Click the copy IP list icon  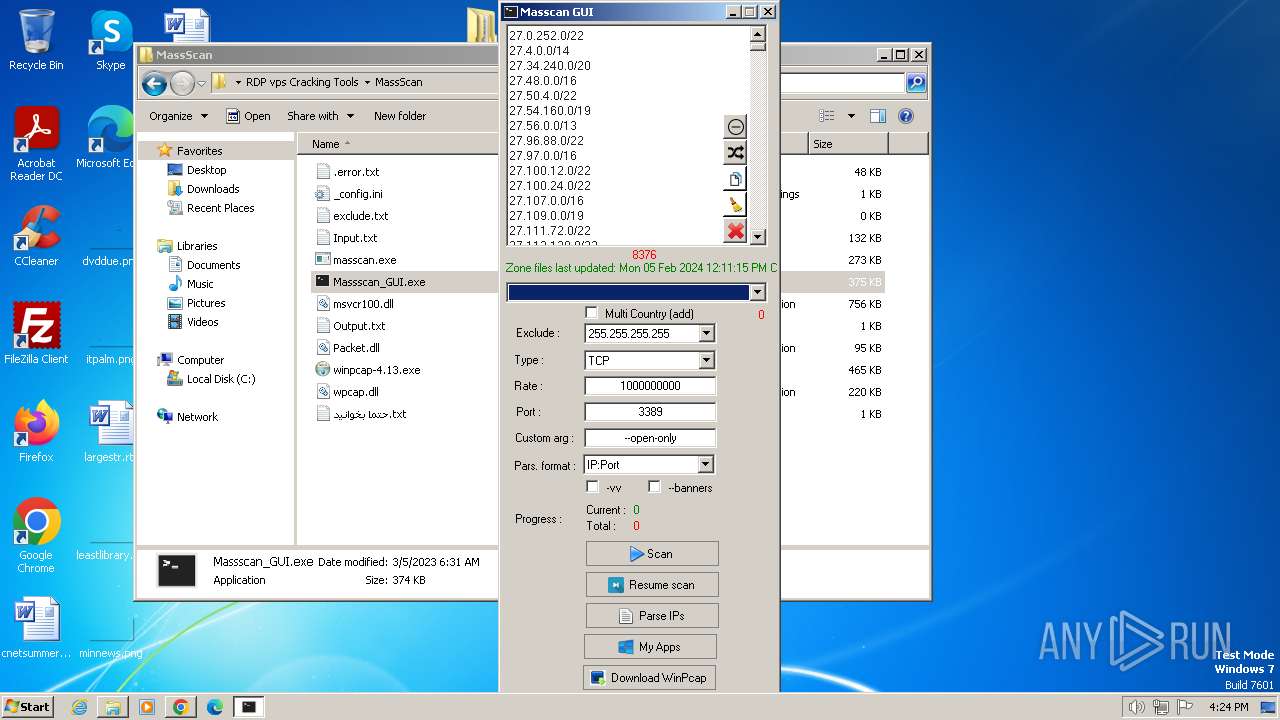[x=736, y=179]
